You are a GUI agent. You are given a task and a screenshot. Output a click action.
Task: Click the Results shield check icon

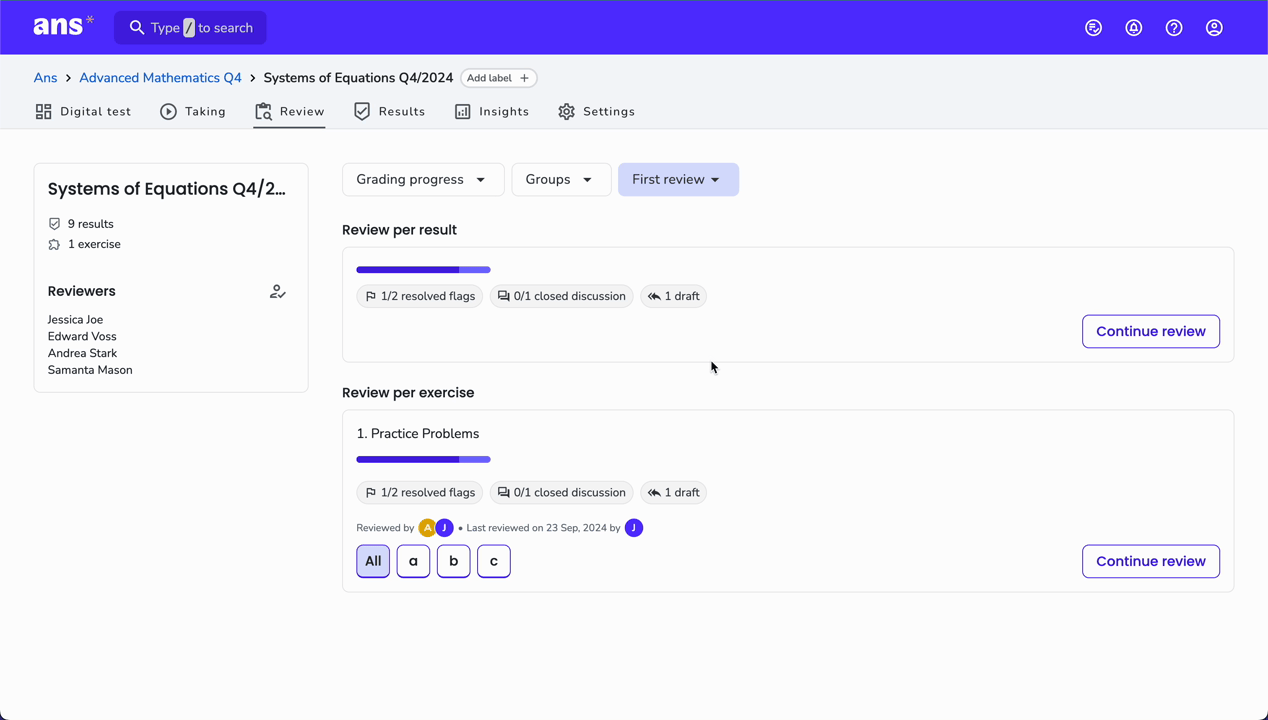point(362,111)
